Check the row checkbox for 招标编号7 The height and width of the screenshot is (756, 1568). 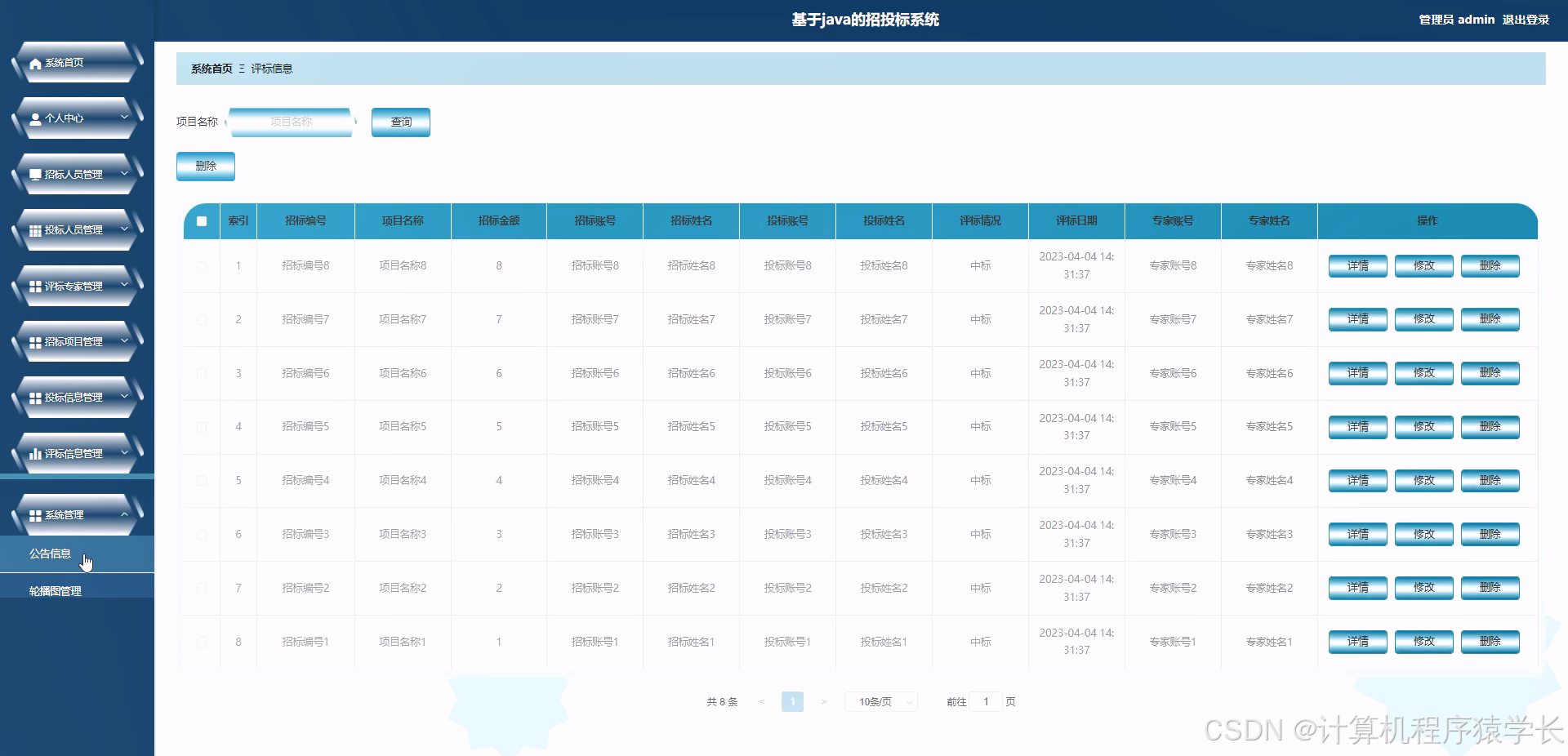[x=202, y=320]
